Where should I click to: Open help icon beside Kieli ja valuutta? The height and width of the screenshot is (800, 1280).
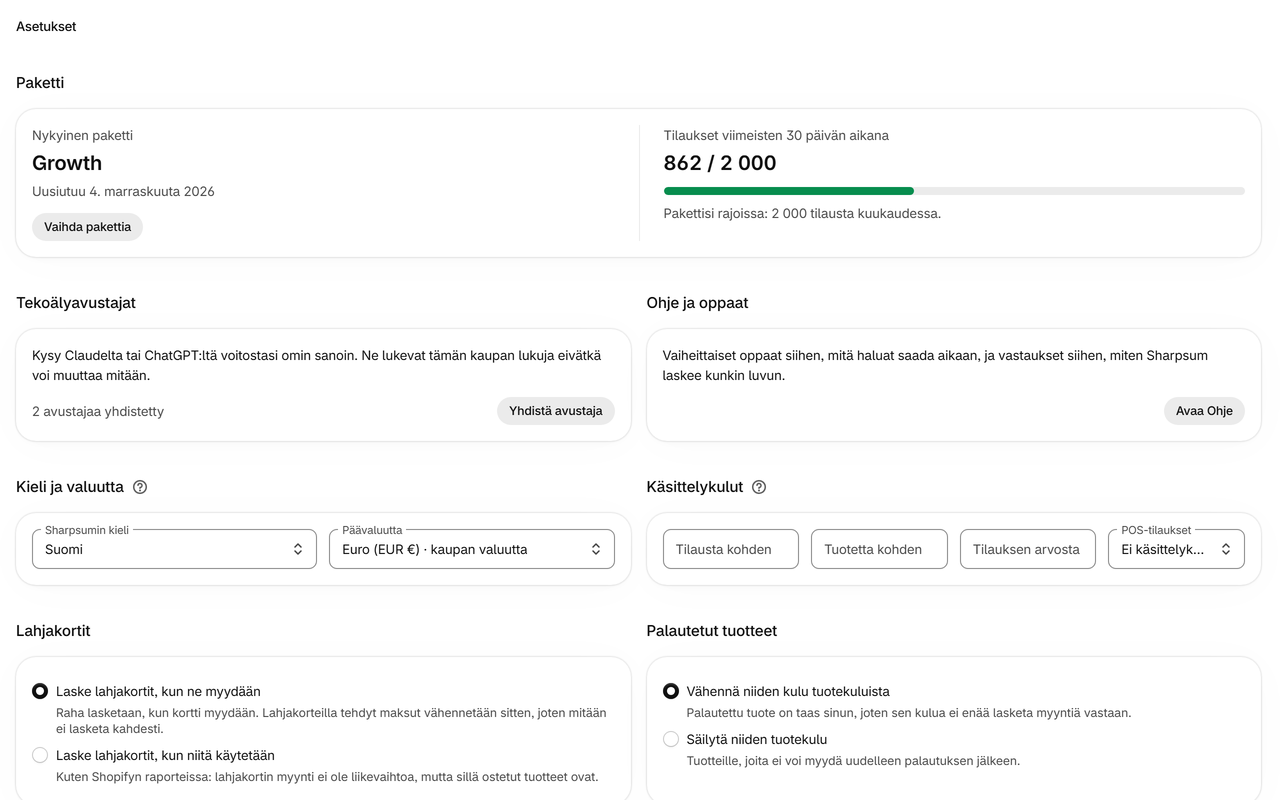click(140, 487)
